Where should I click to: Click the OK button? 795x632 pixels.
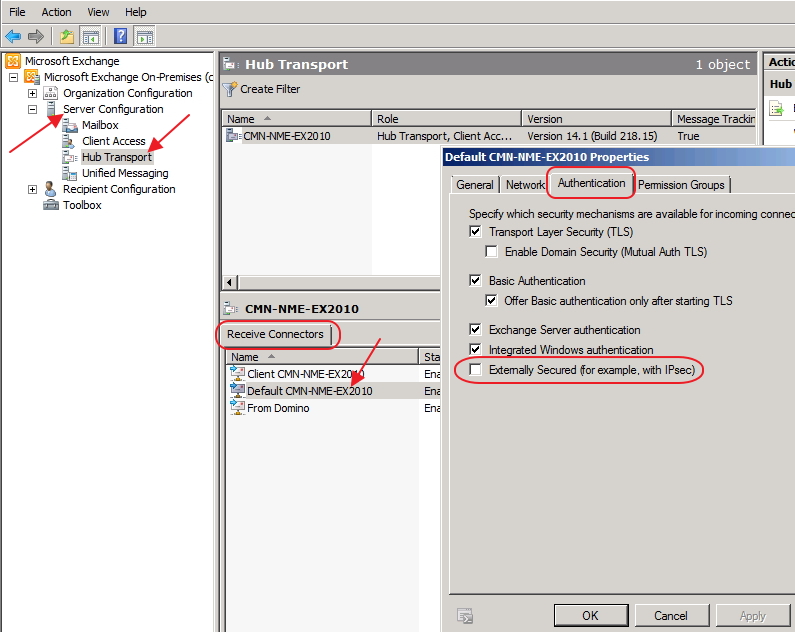pyautogui.click(x=591, y=615)
